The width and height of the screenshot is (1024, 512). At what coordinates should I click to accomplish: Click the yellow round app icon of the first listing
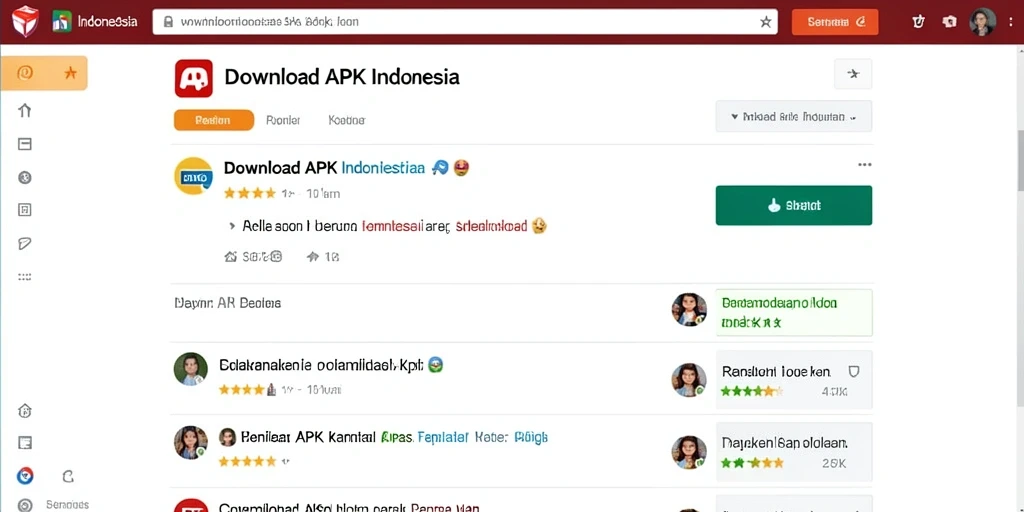pos(193,176)
